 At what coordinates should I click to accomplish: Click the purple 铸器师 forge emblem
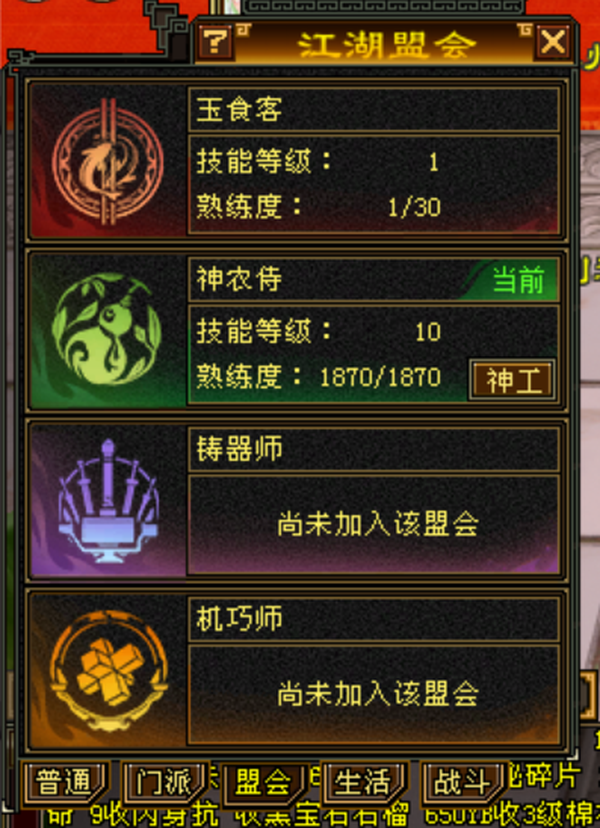point(108,501)
